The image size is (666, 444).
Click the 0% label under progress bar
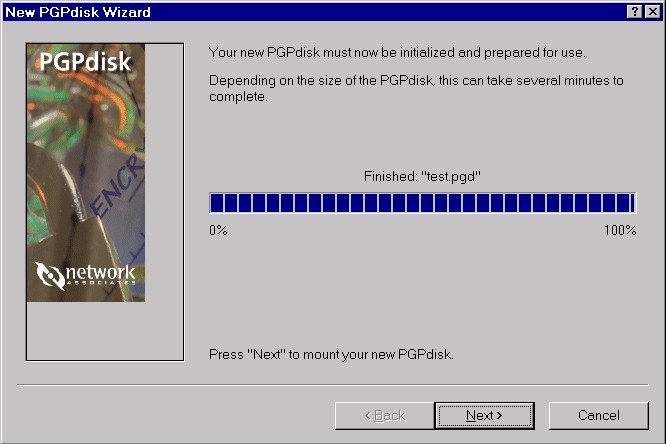point(218,230)
